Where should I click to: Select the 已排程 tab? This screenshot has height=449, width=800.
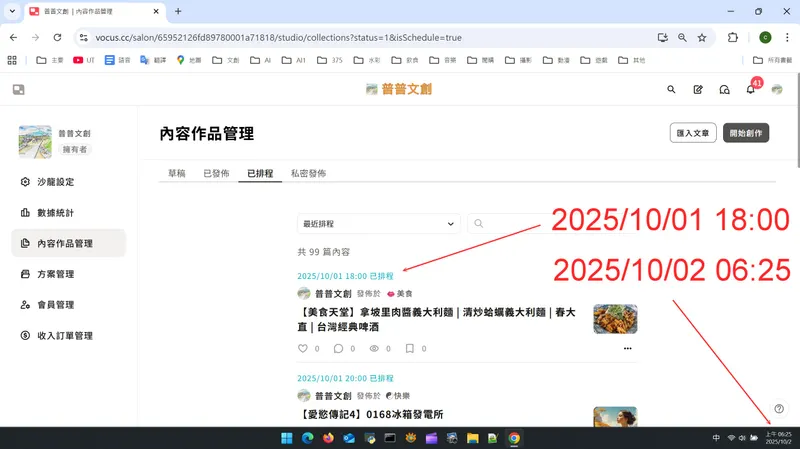click(x=260, y=173)
